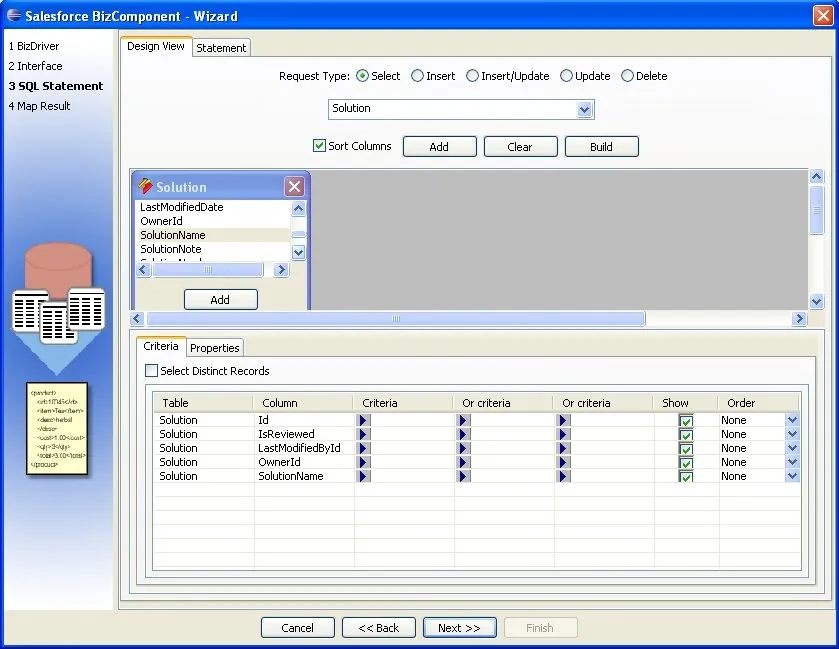Click the Eclipse icon in the title bar
This screenshot has height=649, width=839.
13,15
